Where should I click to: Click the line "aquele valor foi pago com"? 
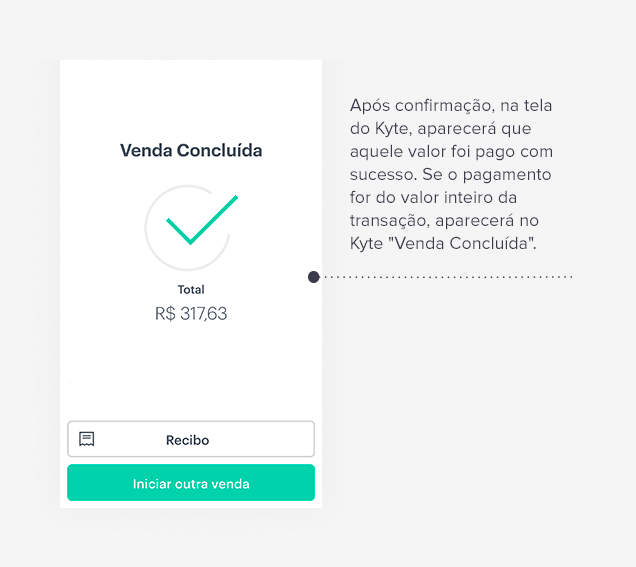click(451, 152)
